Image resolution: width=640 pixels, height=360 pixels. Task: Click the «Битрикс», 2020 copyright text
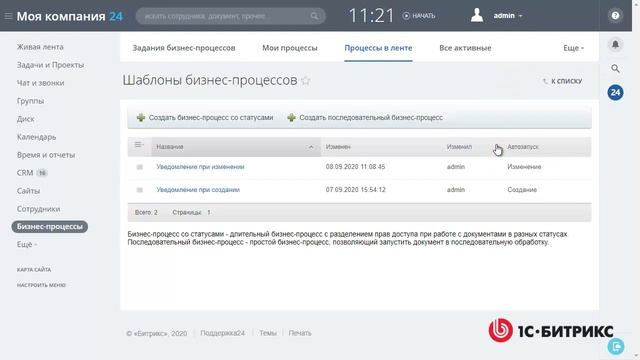pos(156,333)
